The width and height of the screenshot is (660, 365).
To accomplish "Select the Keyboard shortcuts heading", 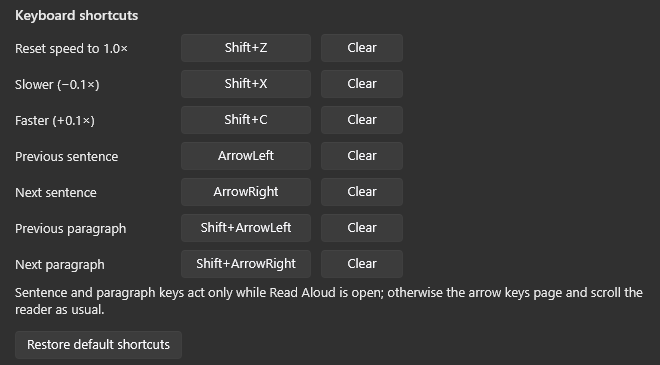I will (77, 16).
